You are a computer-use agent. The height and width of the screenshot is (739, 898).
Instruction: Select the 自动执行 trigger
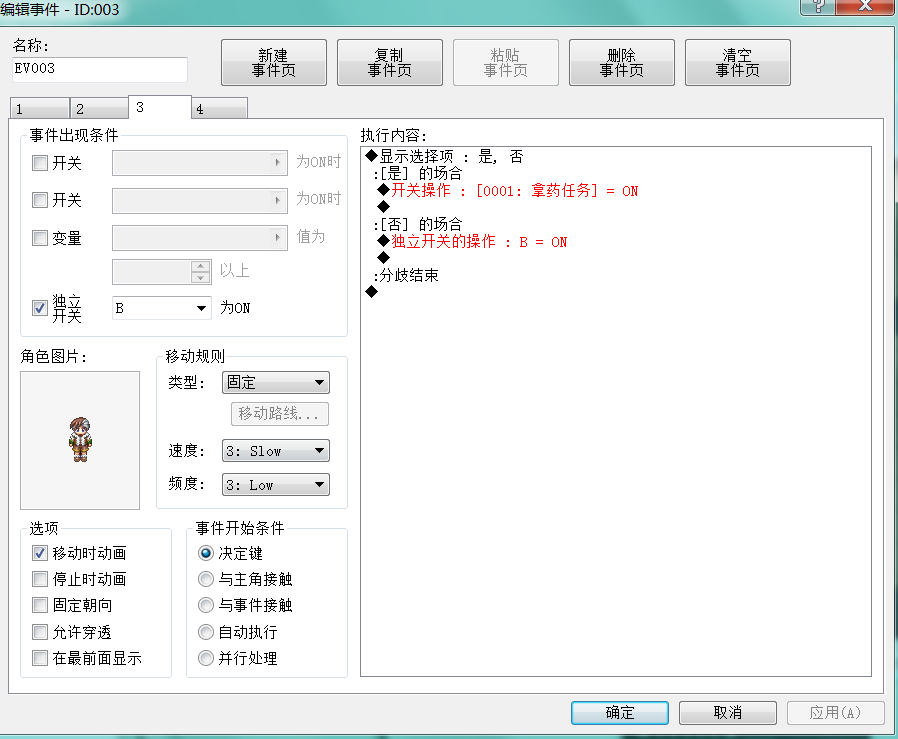pyautogui.click(x=206, y=632)
